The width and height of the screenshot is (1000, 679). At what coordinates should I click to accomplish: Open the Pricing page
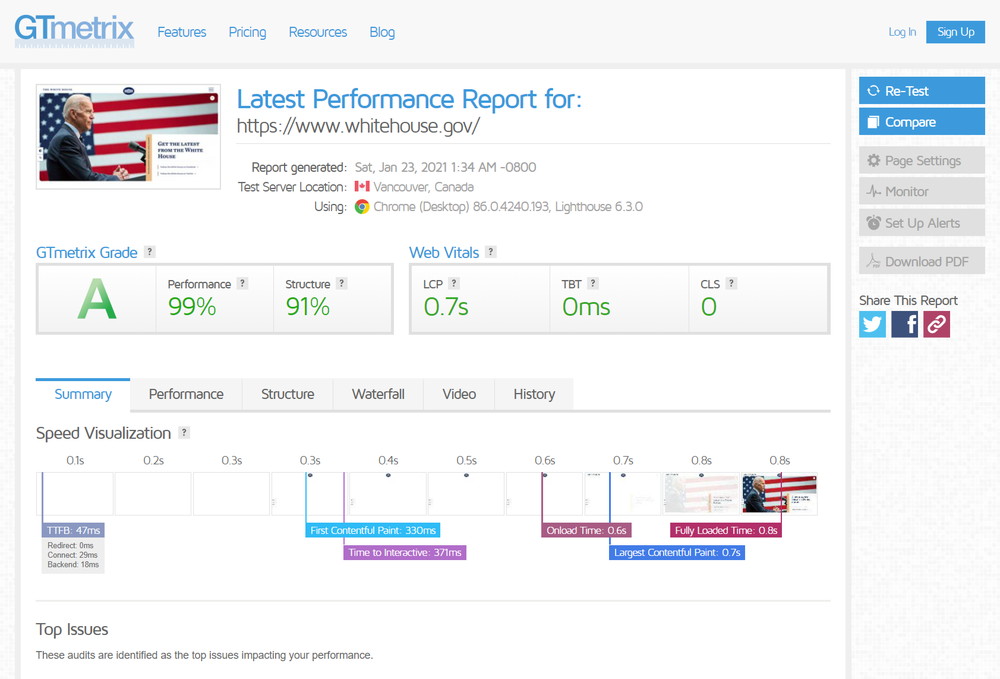click(x=247, y=32)
